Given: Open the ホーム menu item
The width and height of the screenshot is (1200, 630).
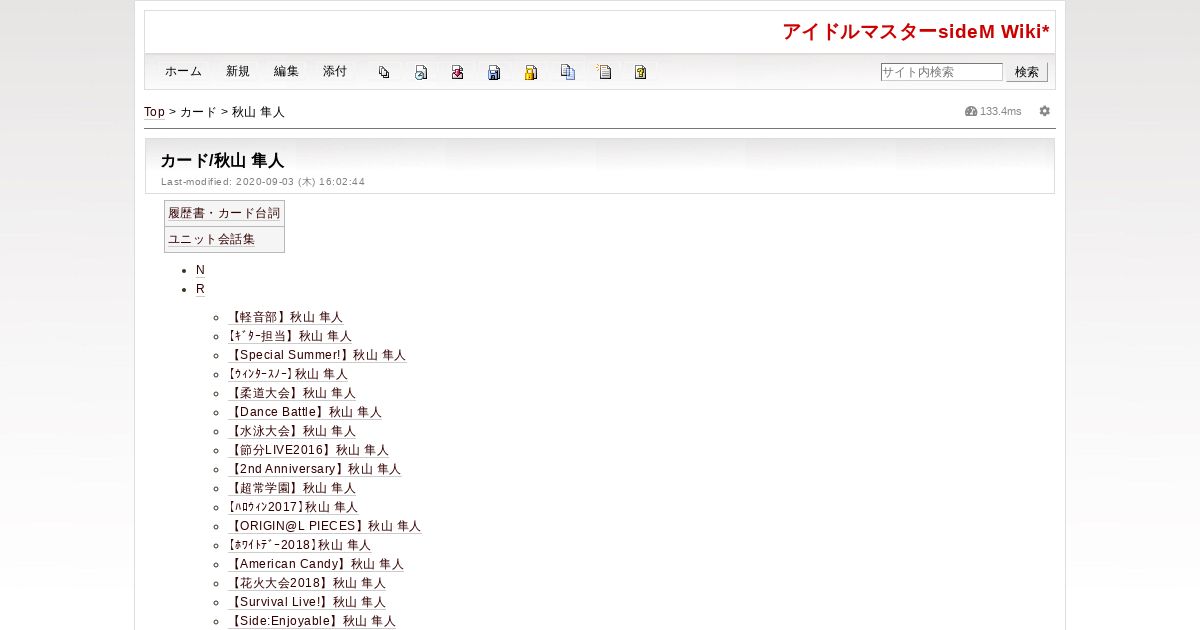Looking at the screenshot, I should click(x=183, y=71).
